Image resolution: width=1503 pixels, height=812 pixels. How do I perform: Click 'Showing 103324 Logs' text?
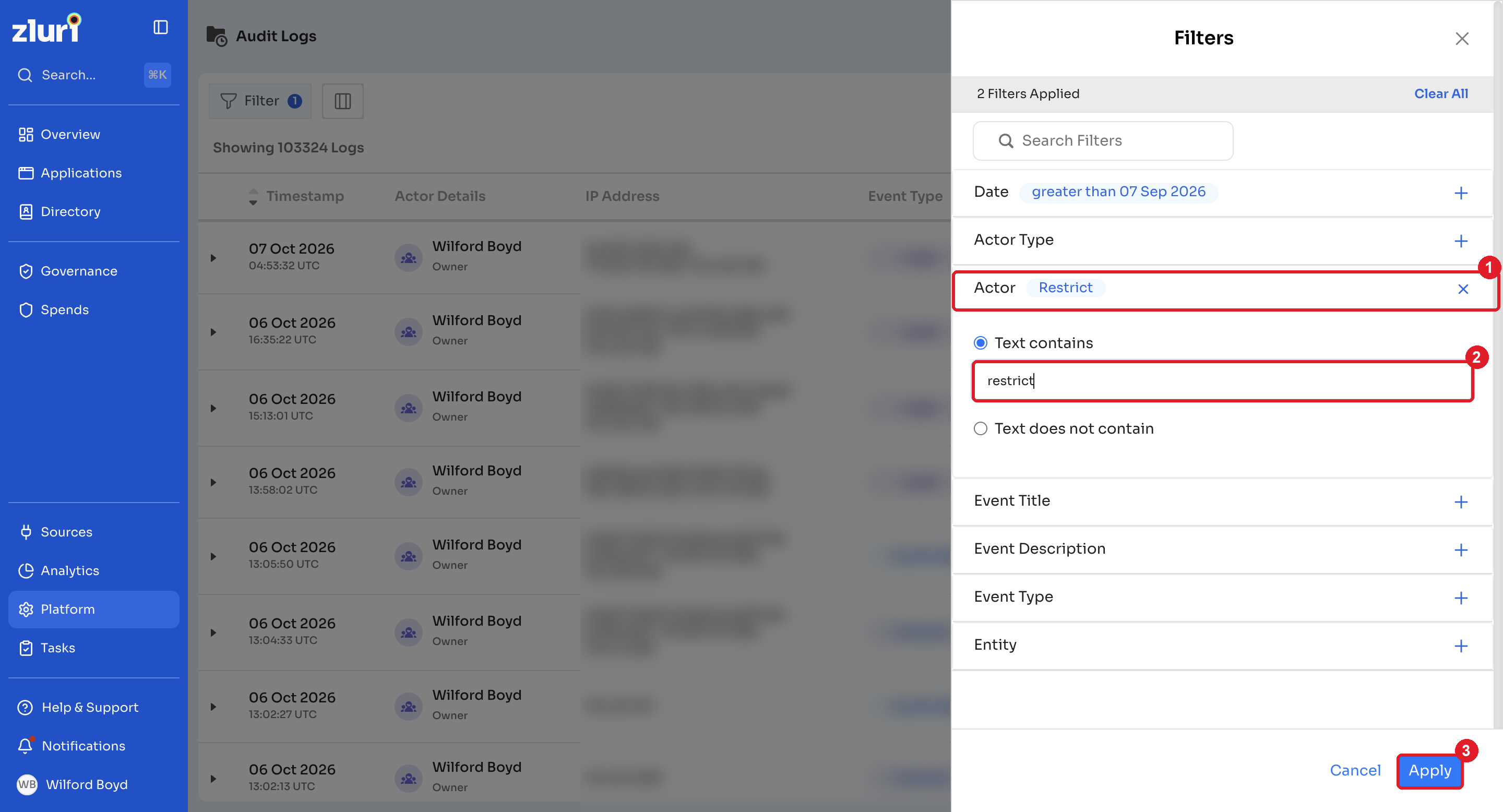(x=288, y=147)
